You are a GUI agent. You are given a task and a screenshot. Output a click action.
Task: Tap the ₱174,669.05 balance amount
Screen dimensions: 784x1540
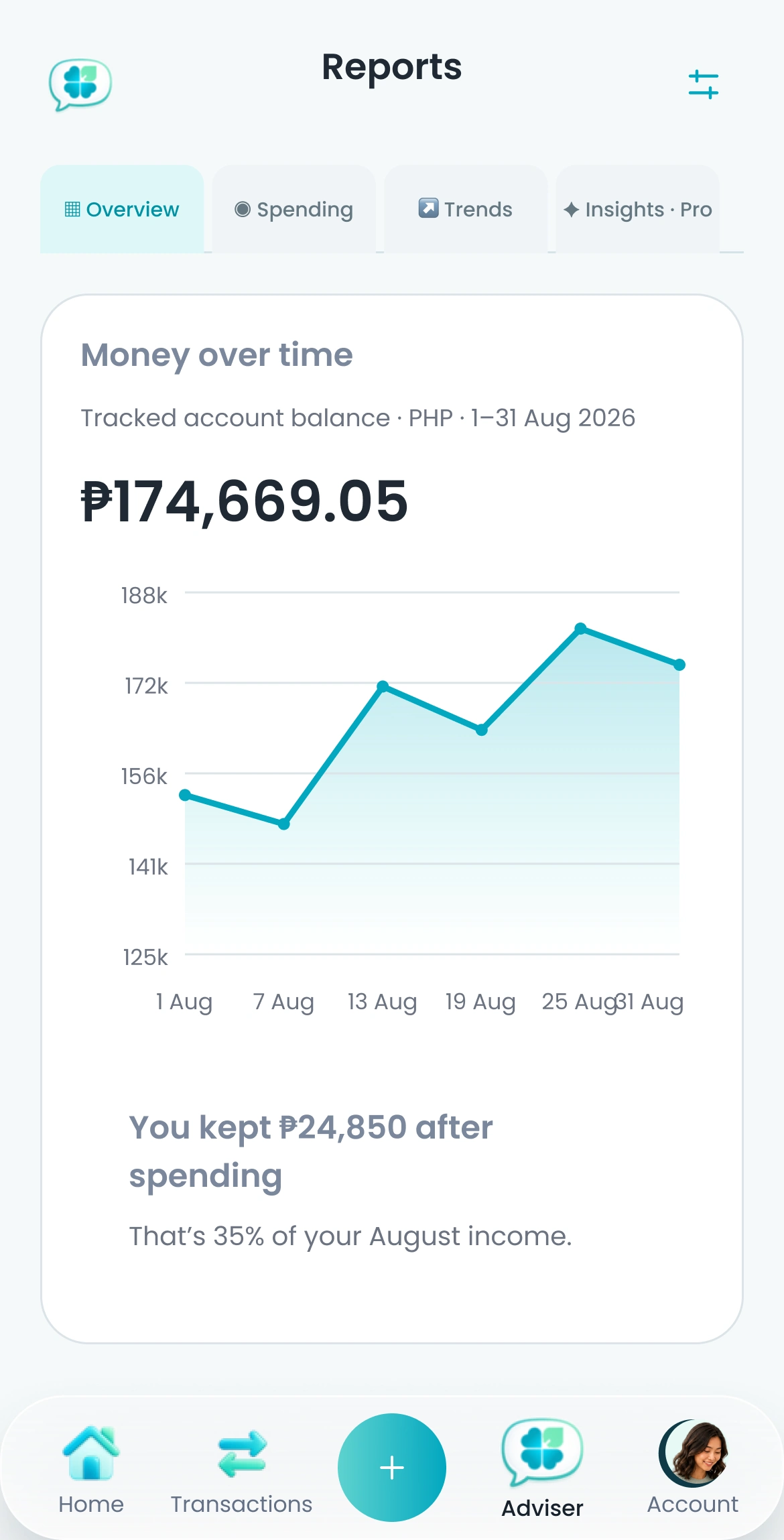coord(244,501)
